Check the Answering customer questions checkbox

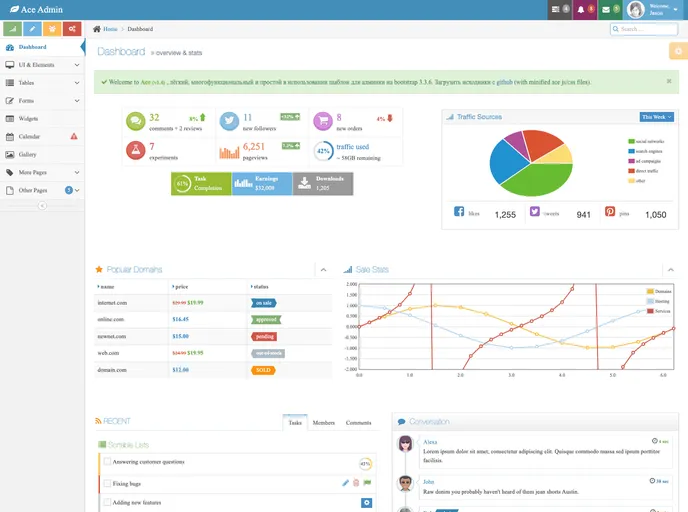(x=107, y=462)
